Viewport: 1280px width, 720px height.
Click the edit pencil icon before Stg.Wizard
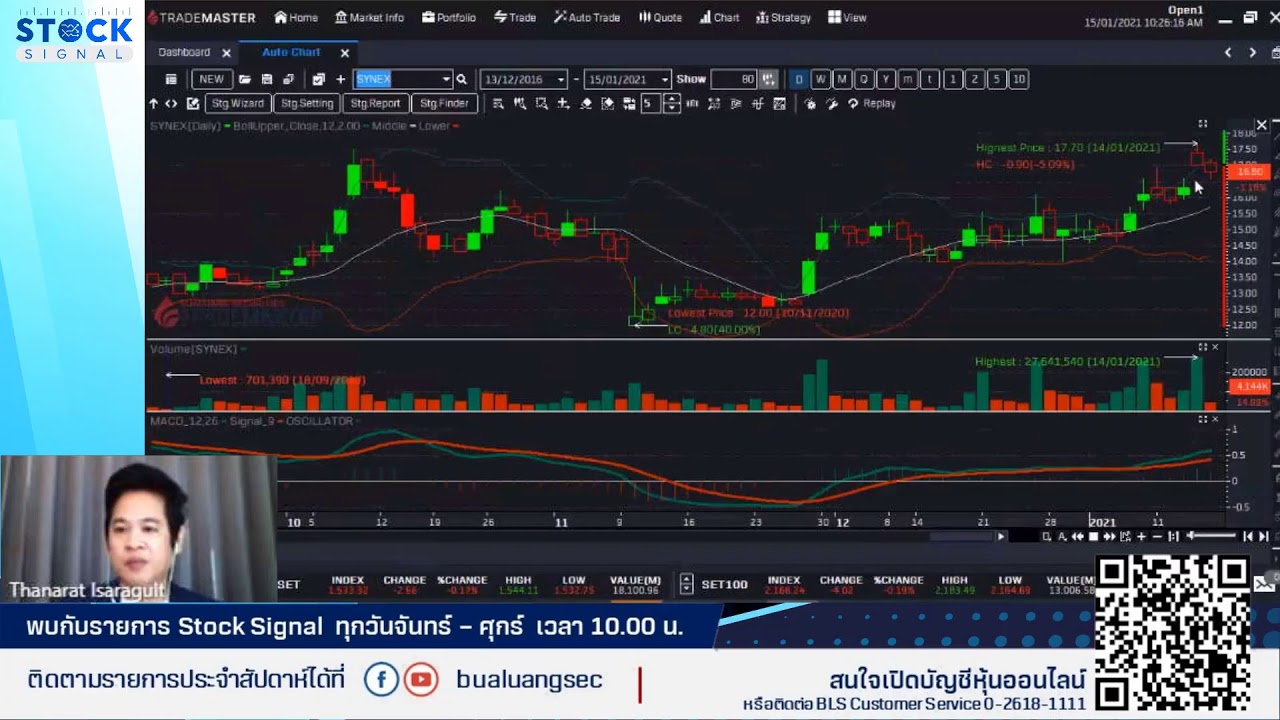pos(193,103)
